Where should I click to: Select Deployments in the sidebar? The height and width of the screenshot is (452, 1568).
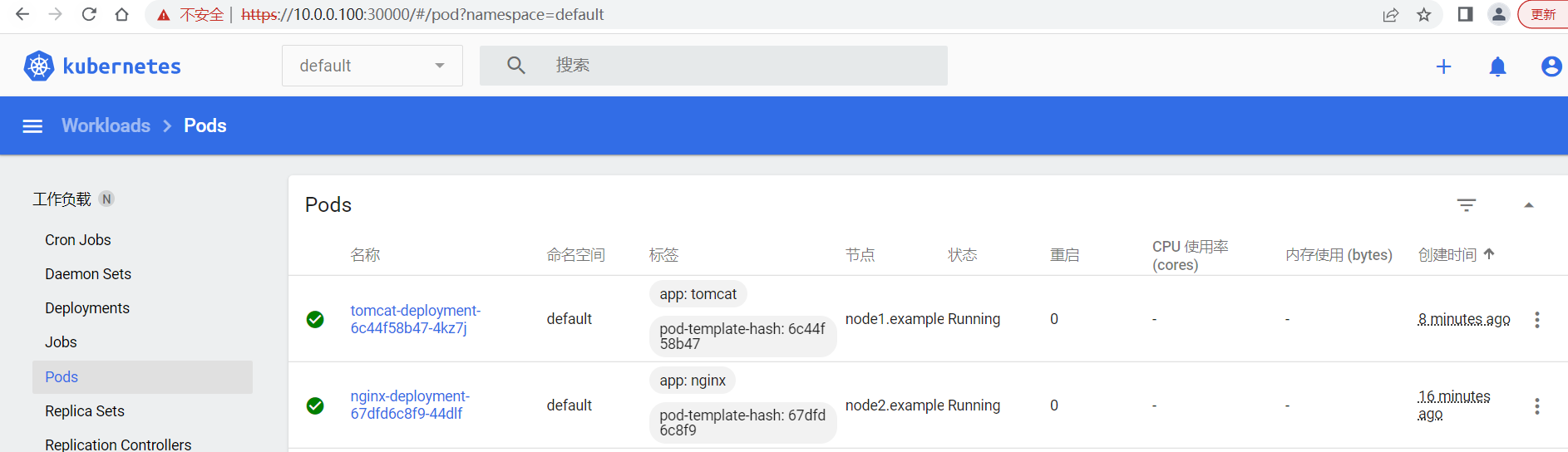(x=87, y=308)
